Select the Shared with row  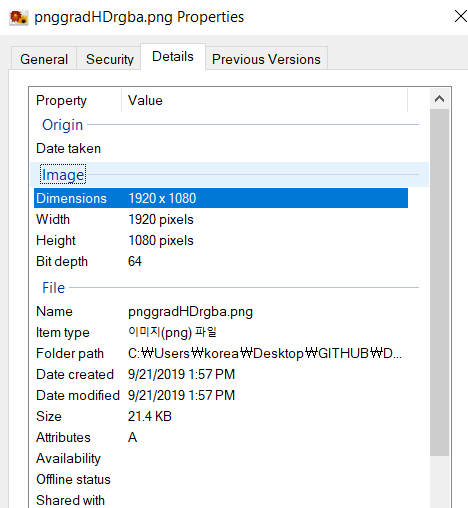point(221,500)
